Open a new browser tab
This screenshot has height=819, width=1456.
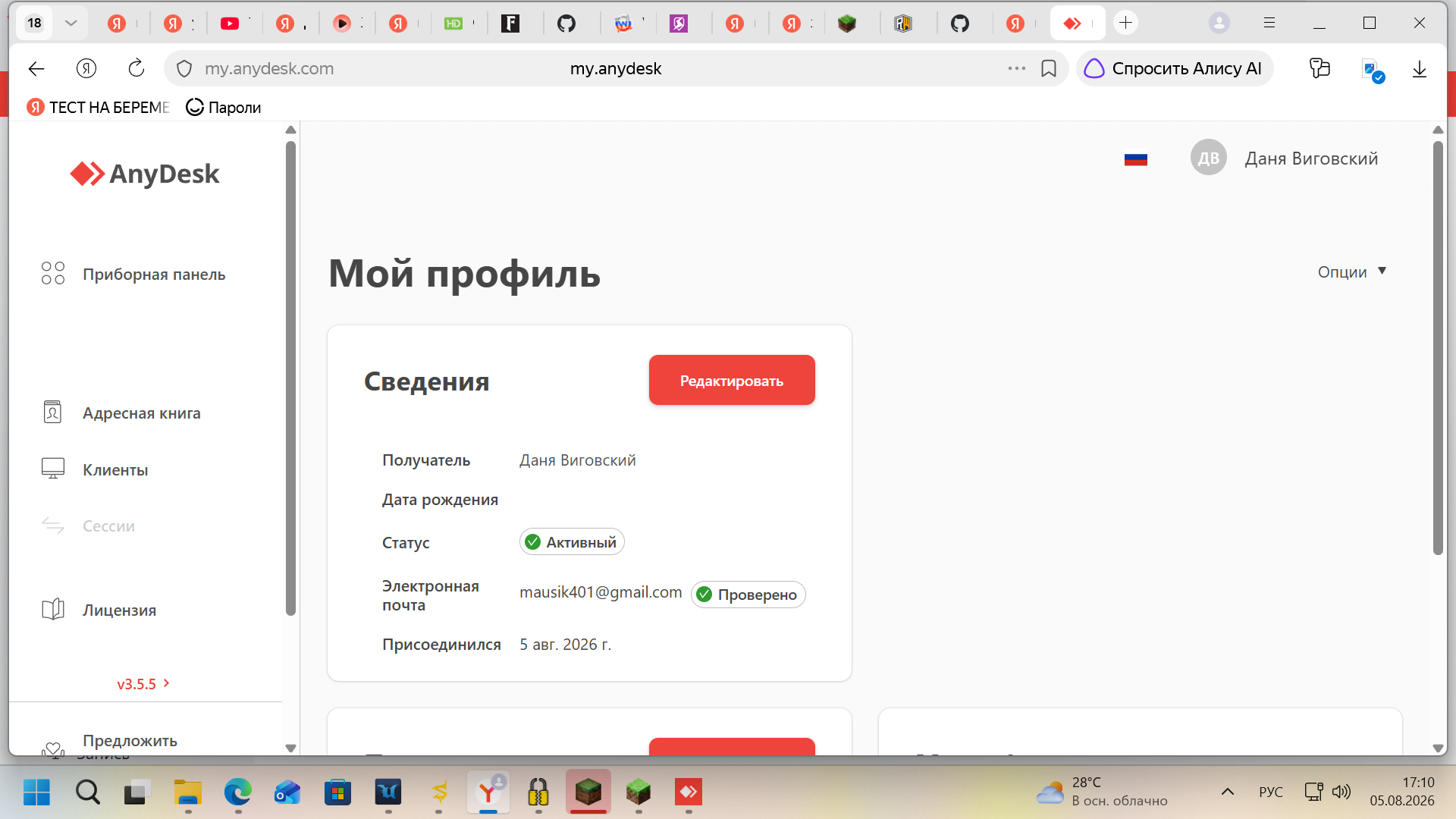[x=1126, y=23]
